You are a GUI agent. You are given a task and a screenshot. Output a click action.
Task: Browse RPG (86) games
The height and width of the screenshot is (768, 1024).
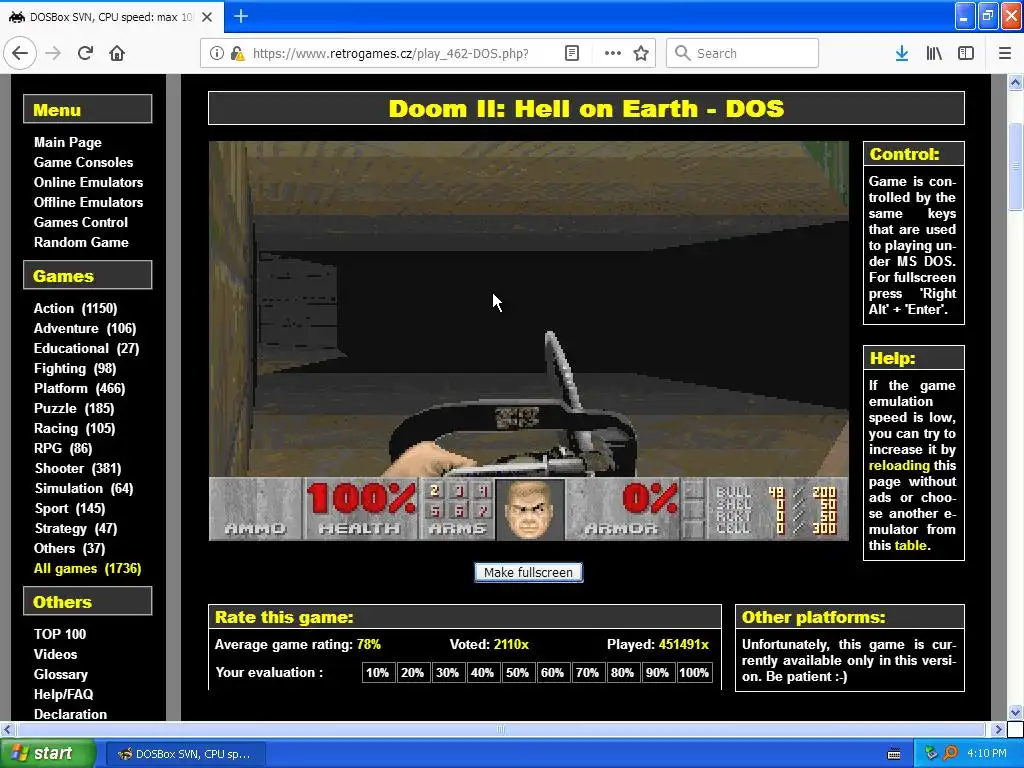[63, 449]
